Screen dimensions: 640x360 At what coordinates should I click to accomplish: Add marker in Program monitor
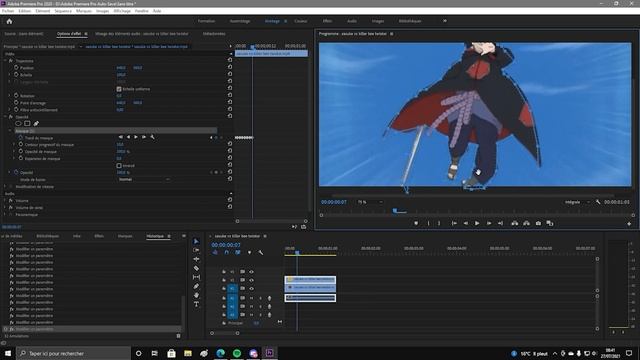point(416,223)
